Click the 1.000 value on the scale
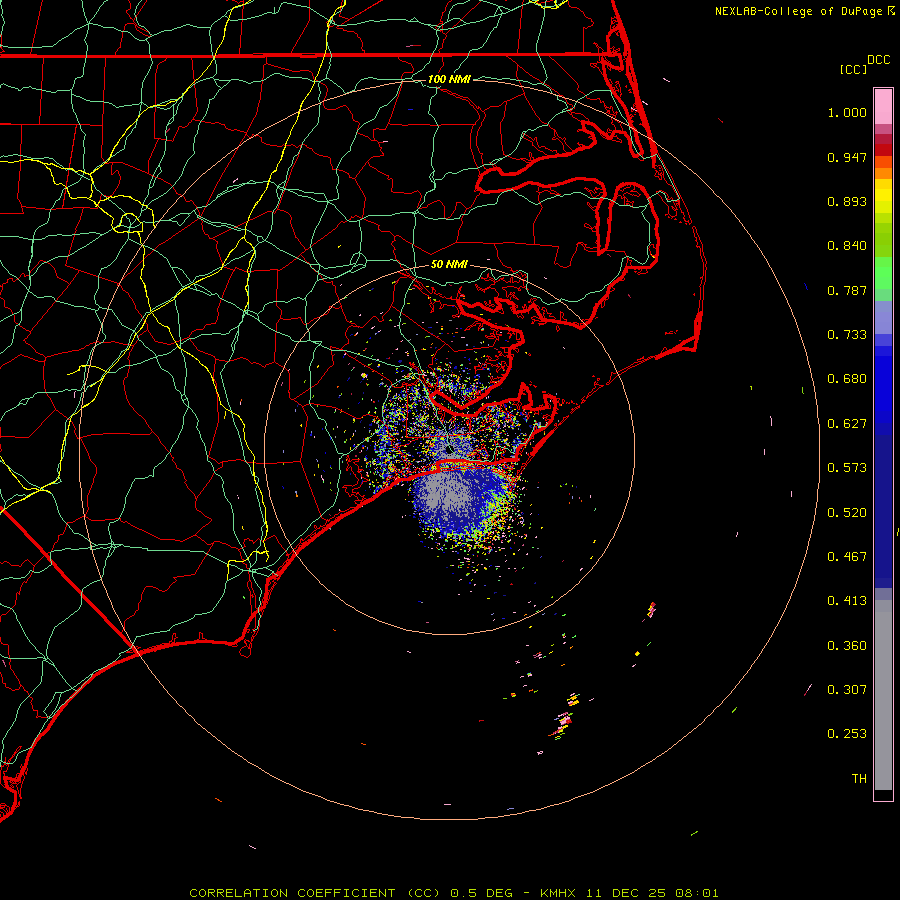900x900 pixels. (847, 112)
